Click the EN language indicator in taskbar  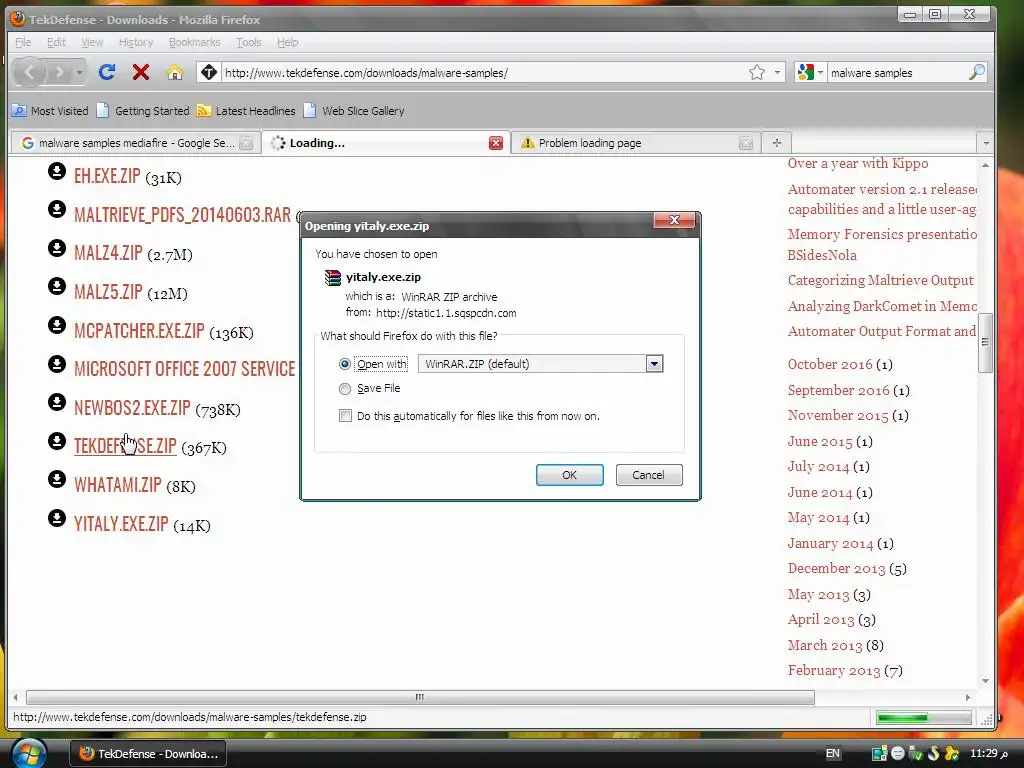[x=833, y=754]
